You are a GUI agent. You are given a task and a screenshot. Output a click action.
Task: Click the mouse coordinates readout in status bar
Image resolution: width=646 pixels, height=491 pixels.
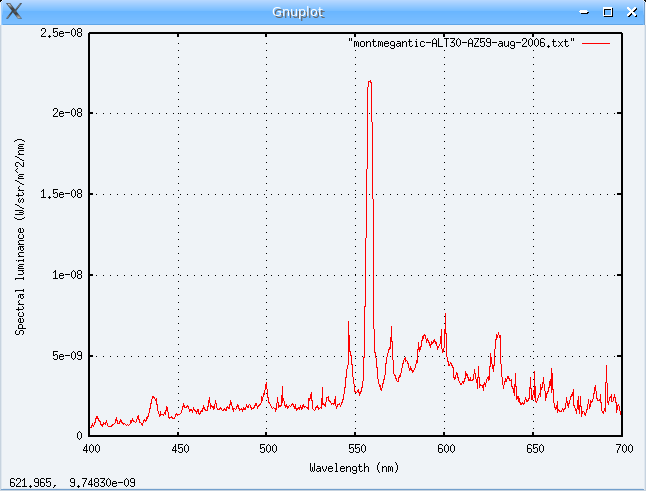tap(73, 483)
